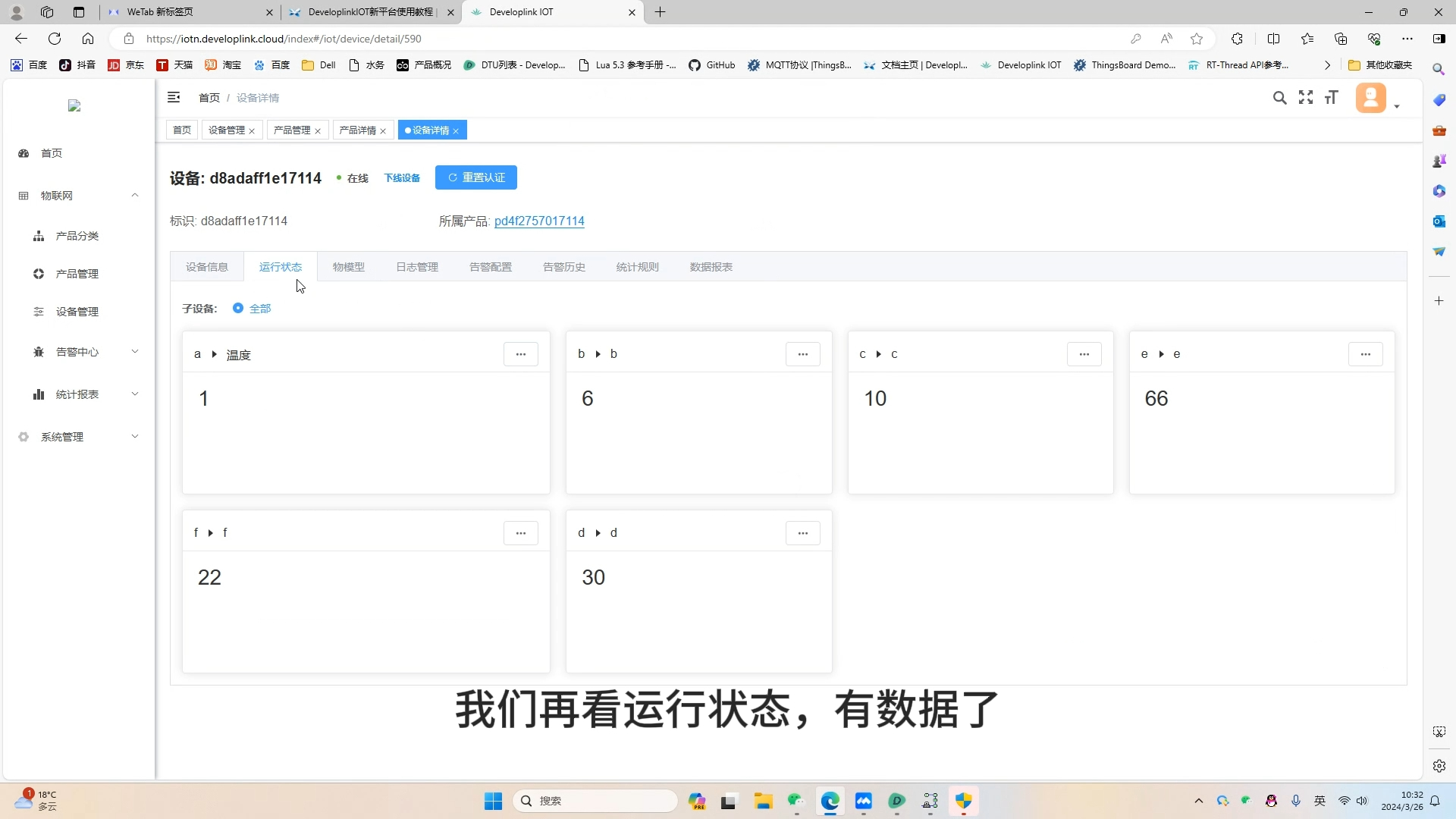
Task: Collapse the sidebar with the hamburger icon
Action: click(174, 97)
